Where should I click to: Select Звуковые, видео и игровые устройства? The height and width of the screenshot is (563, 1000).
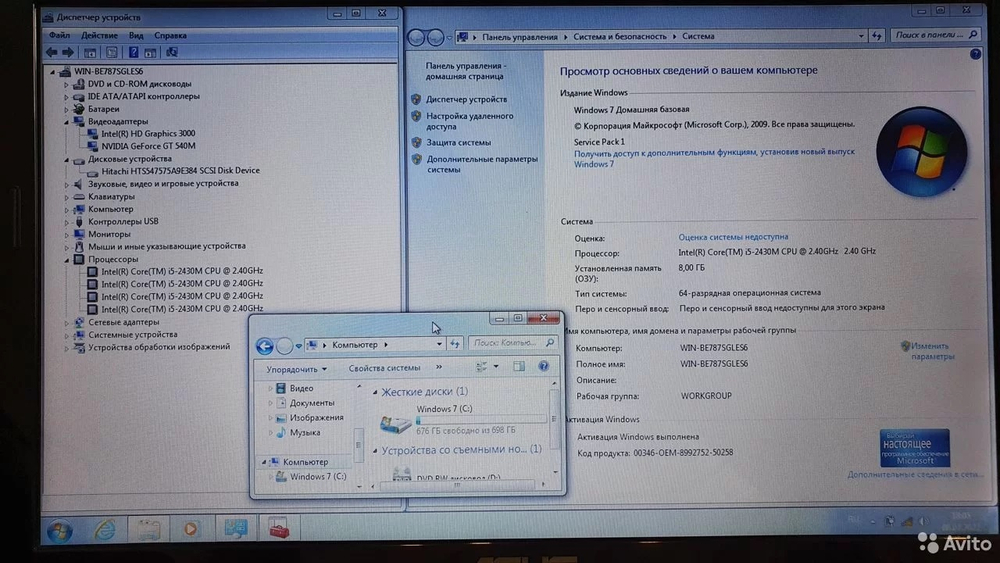tap(163, 183)
